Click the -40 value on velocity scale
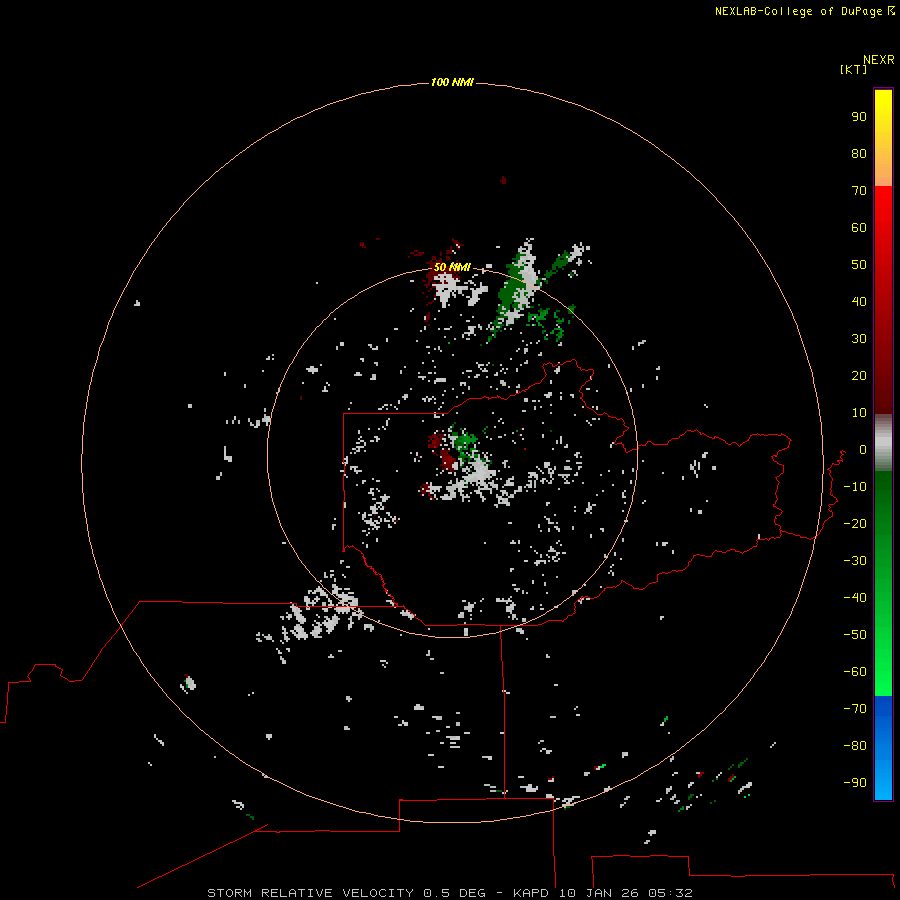900x900 pixels. point(855,598)
